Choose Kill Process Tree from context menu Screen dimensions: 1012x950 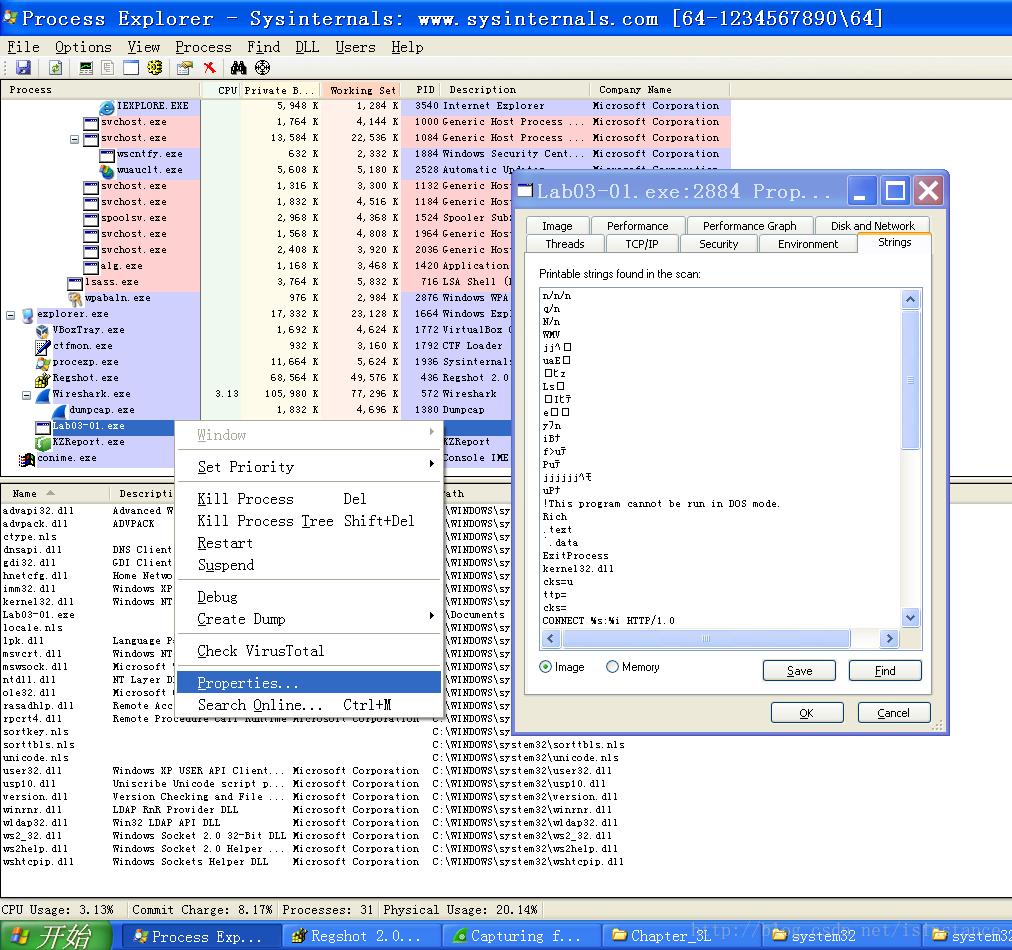coord(265,521)
